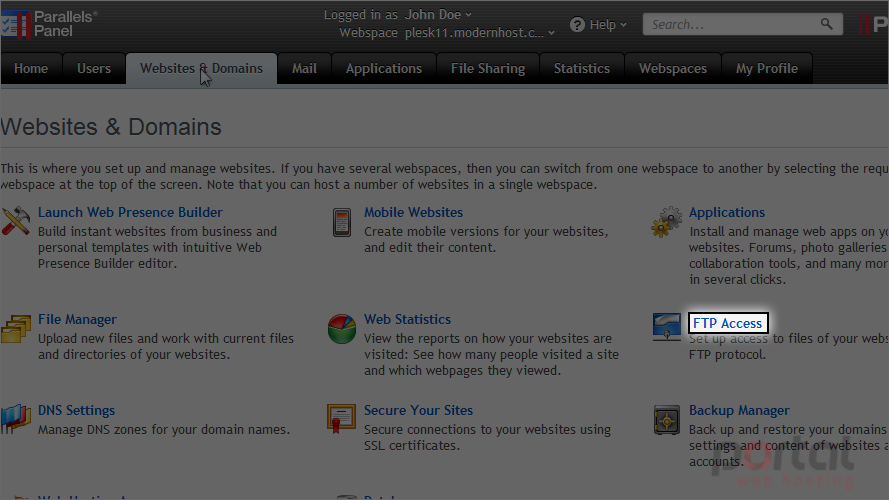Click the Parallels Panel logo

(49, 24)
